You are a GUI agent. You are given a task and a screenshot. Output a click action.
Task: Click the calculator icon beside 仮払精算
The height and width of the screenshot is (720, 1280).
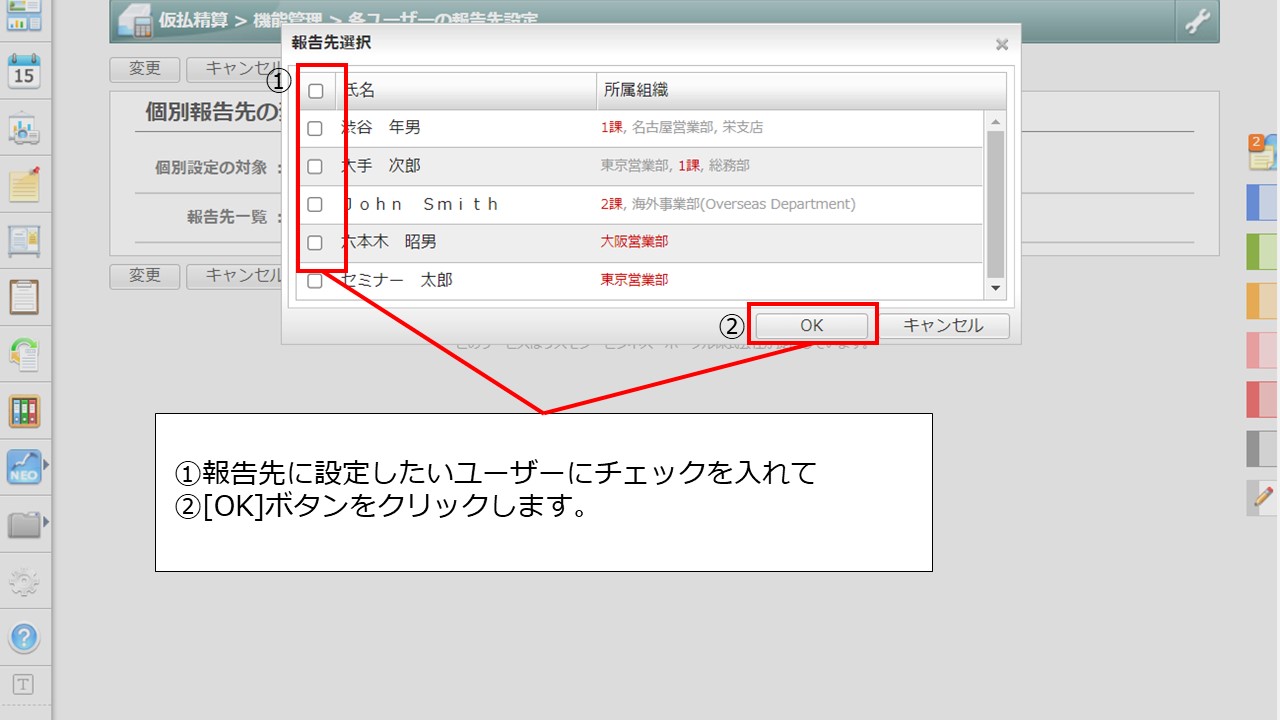tap(135, 21)
